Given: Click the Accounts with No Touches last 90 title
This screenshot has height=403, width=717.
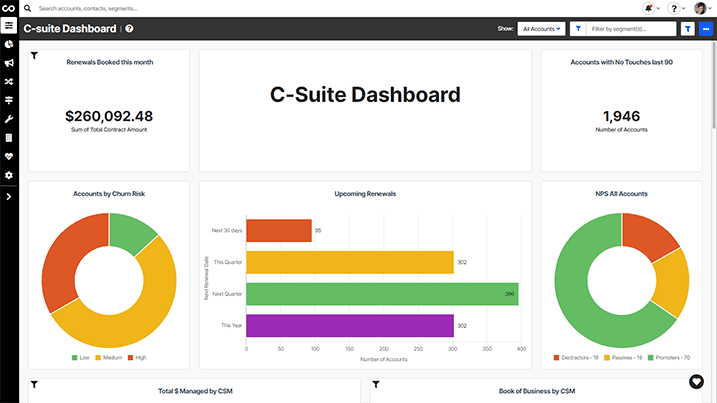Looking at the screenshot, I should [x=621, y=62].
